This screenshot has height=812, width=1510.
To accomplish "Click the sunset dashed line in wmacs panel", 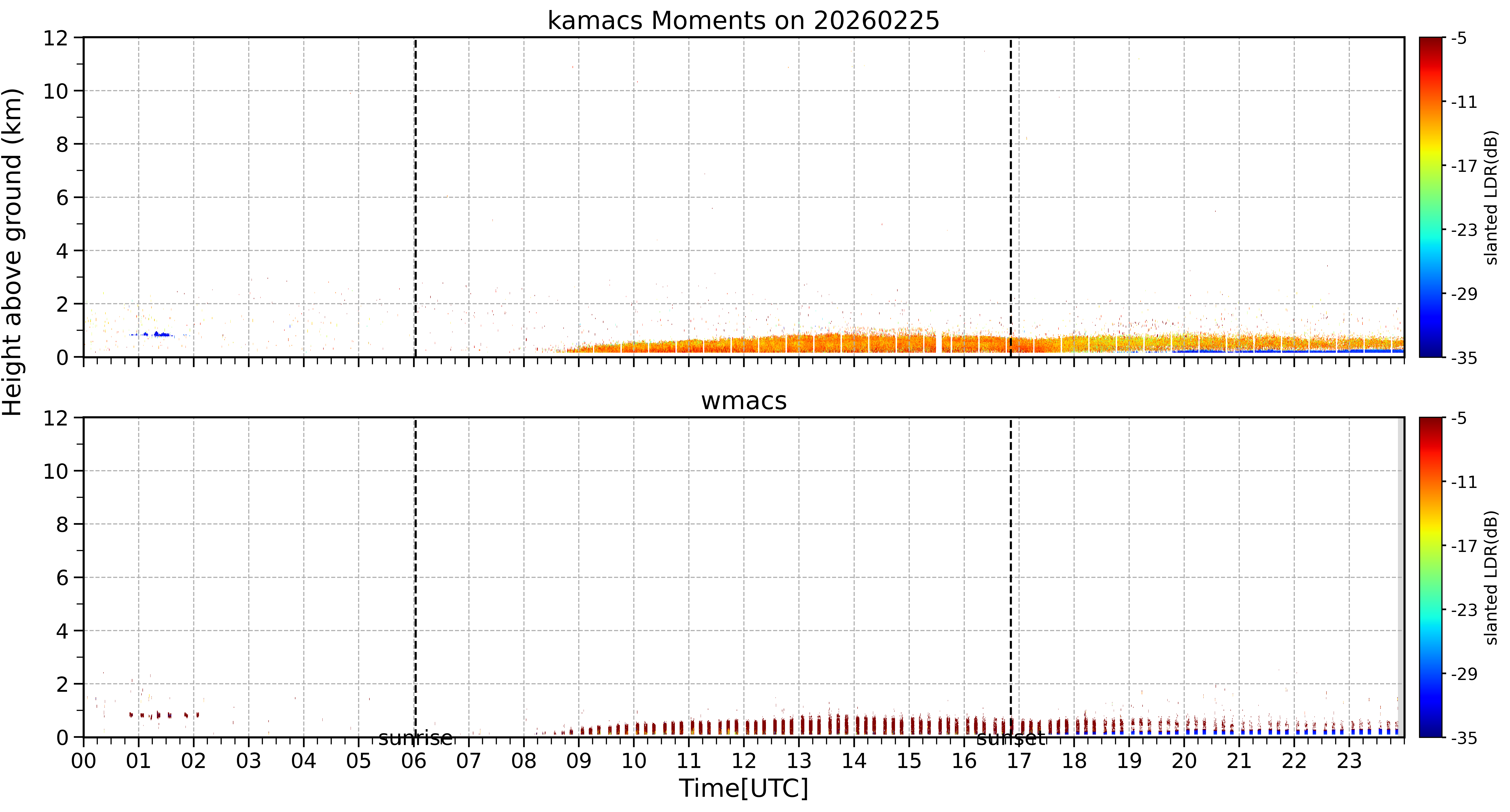I will point(1011,577).
